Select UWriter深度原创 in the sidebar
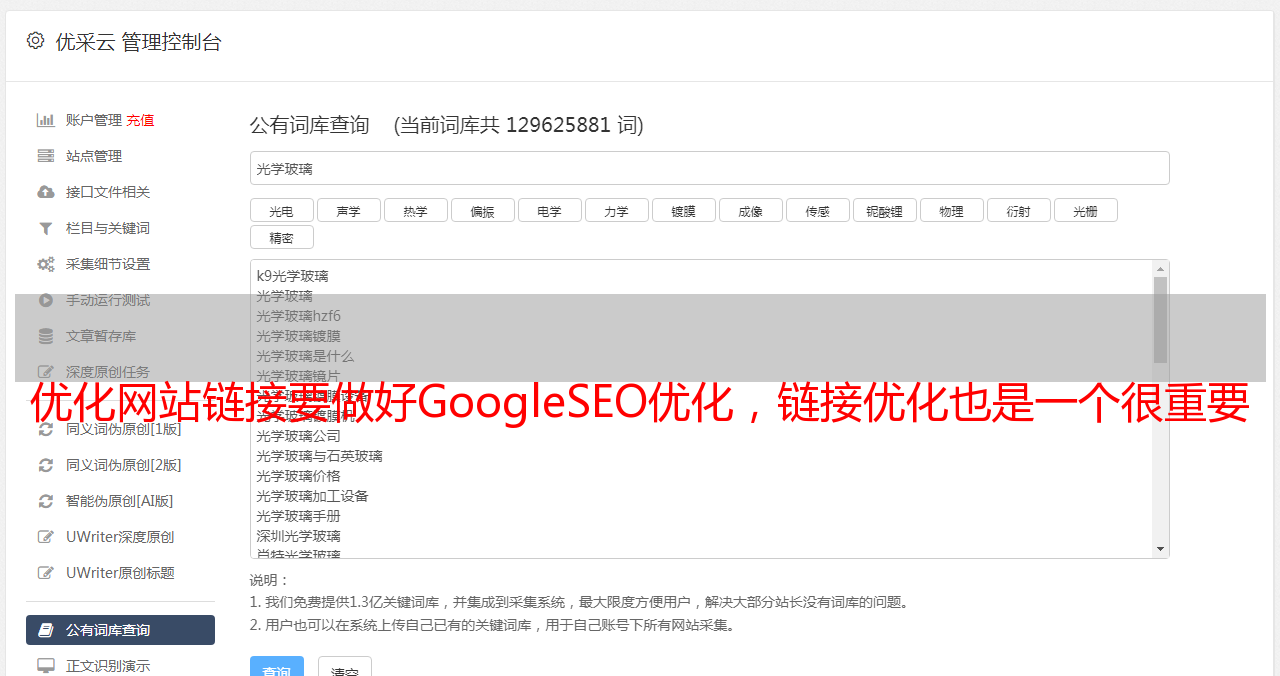 coord(120,537)
